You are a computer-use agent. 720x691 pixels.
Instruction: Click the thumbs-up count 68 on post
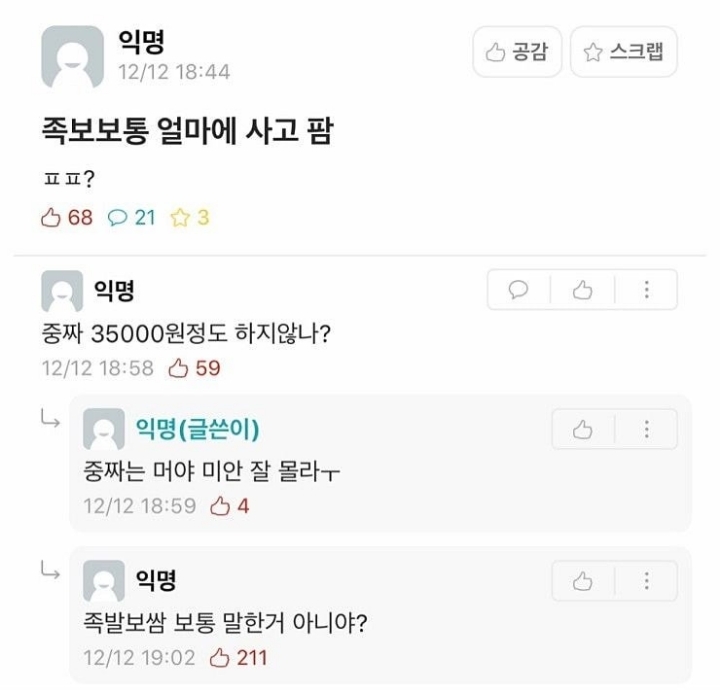(67, 217)
